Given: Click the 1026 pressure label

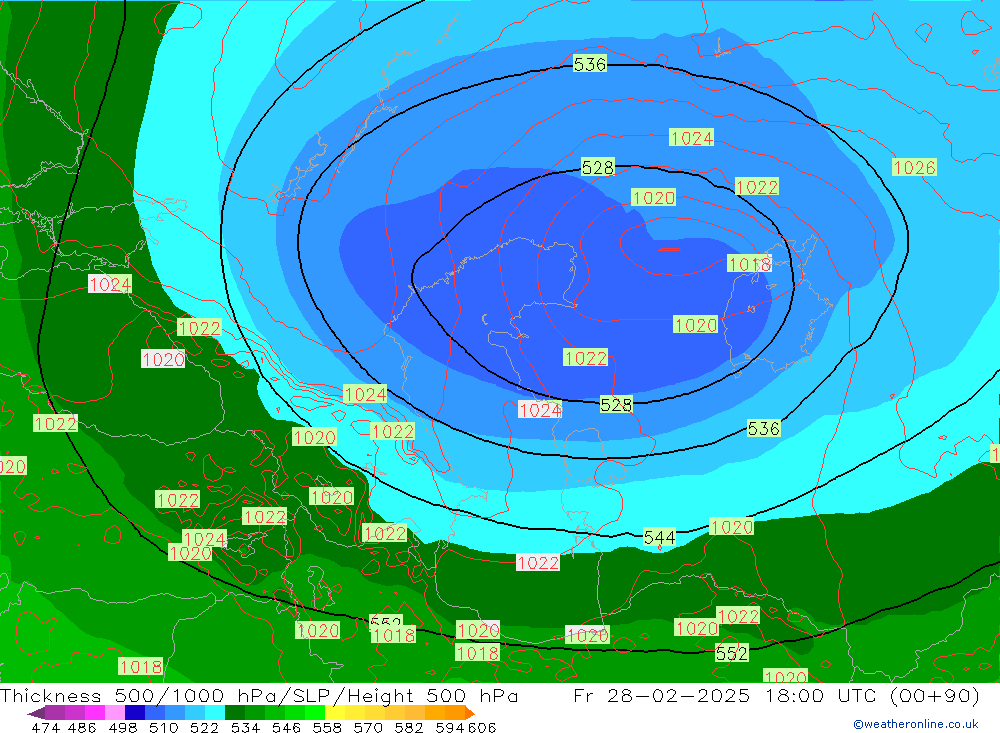Looking at the screenshot, I should click(914, 167).
